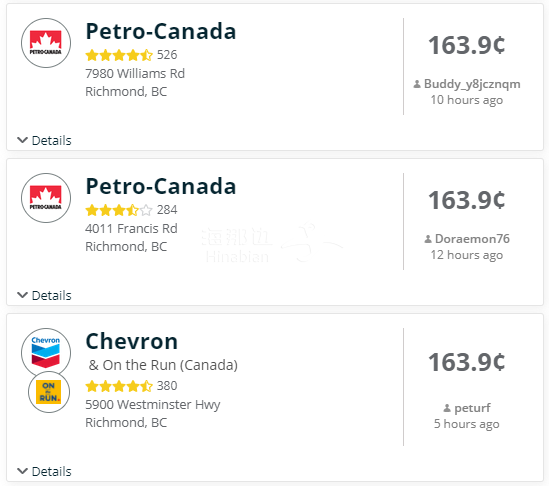Click the On the Run logo icon

click(49, 392)
